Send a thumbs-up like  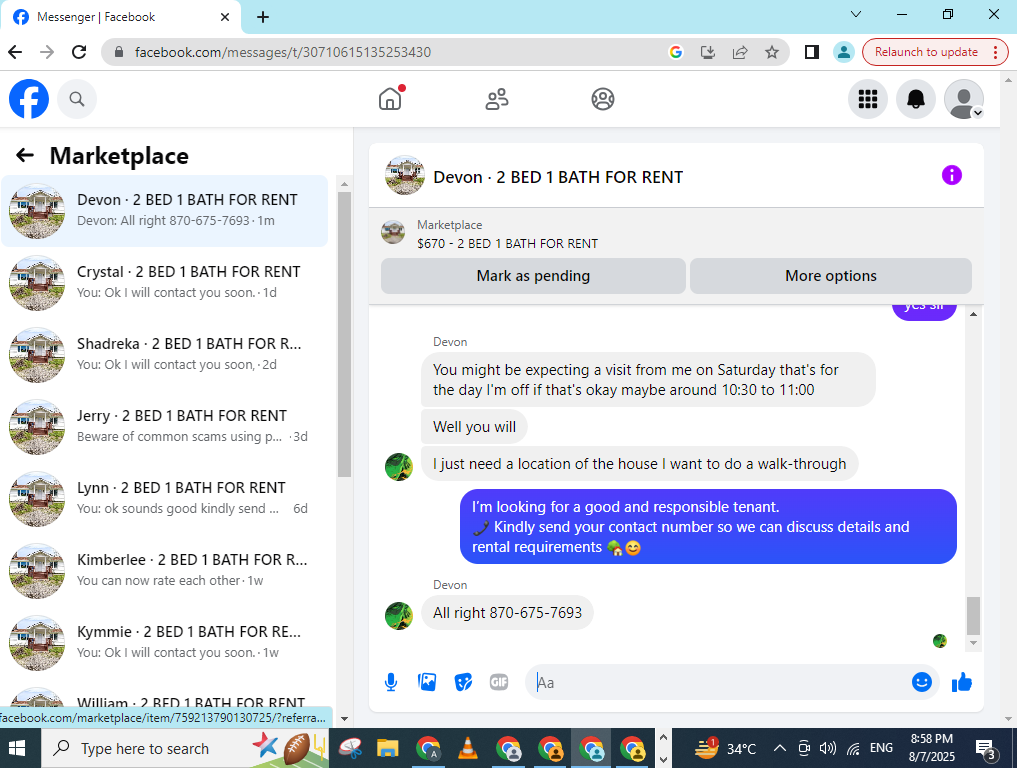[962, 682]
